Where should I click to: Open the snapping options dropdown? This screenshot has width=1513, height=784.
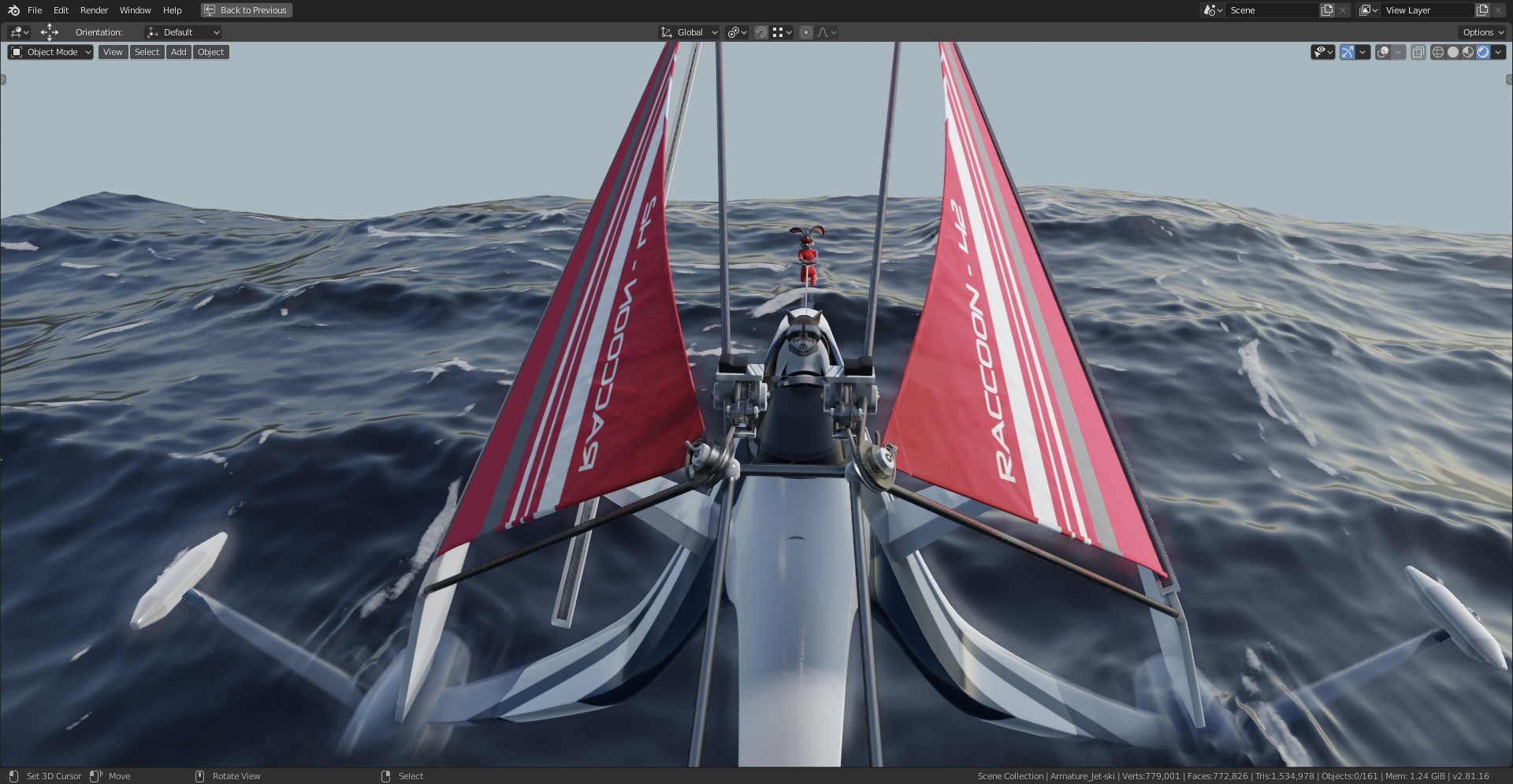pos(783,32)
